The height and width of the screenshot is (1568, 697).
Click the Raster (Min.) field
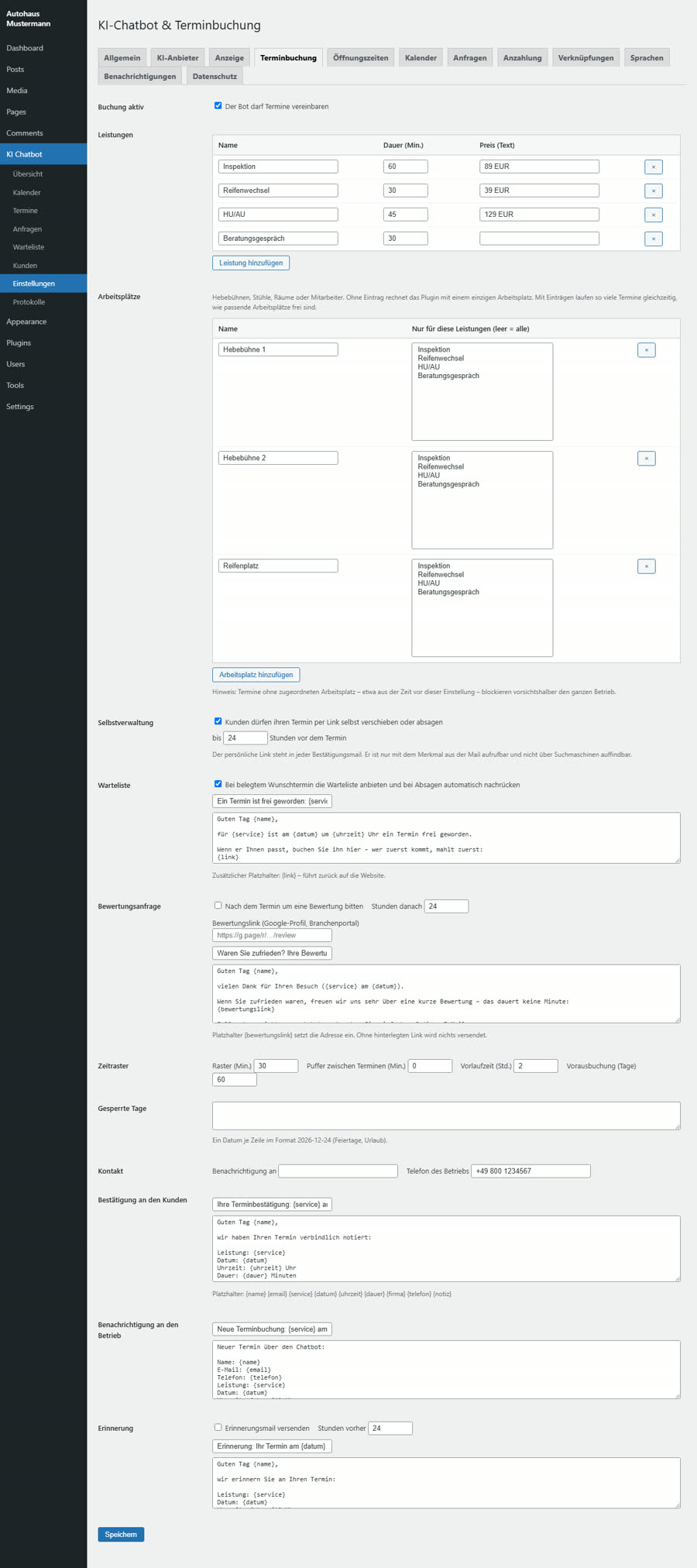(x=276, y=1066)
